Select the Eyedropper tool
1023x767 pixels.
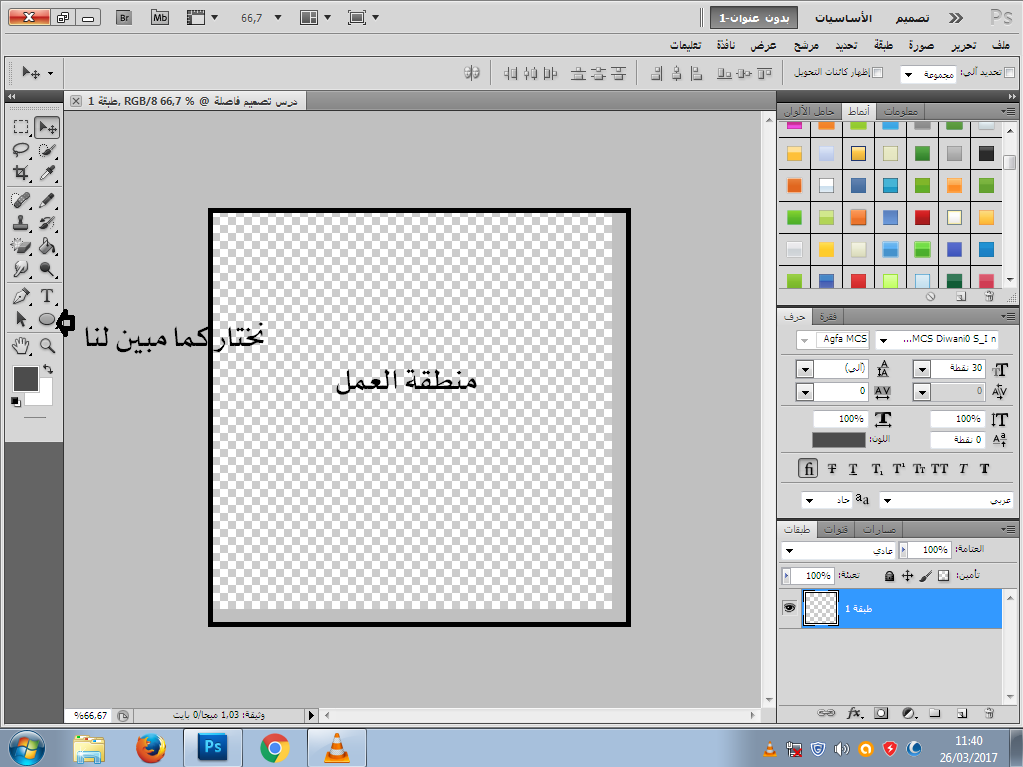point(46,173)
